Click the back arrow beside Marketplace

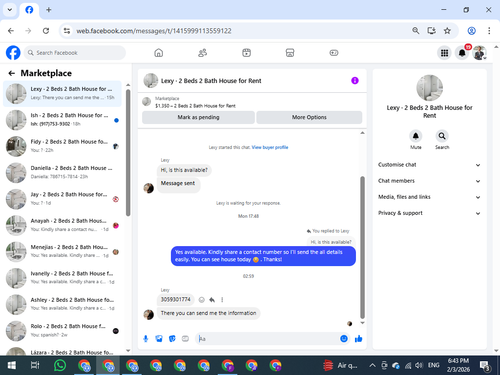(x=12, y=73)
